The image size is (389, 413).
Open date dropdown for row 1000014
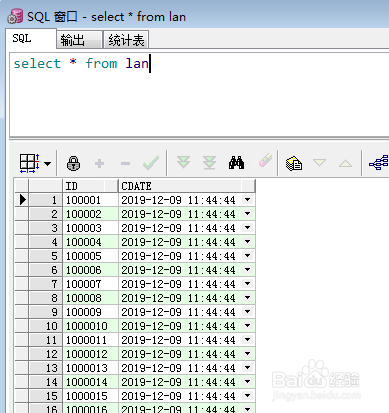[247, 382]
